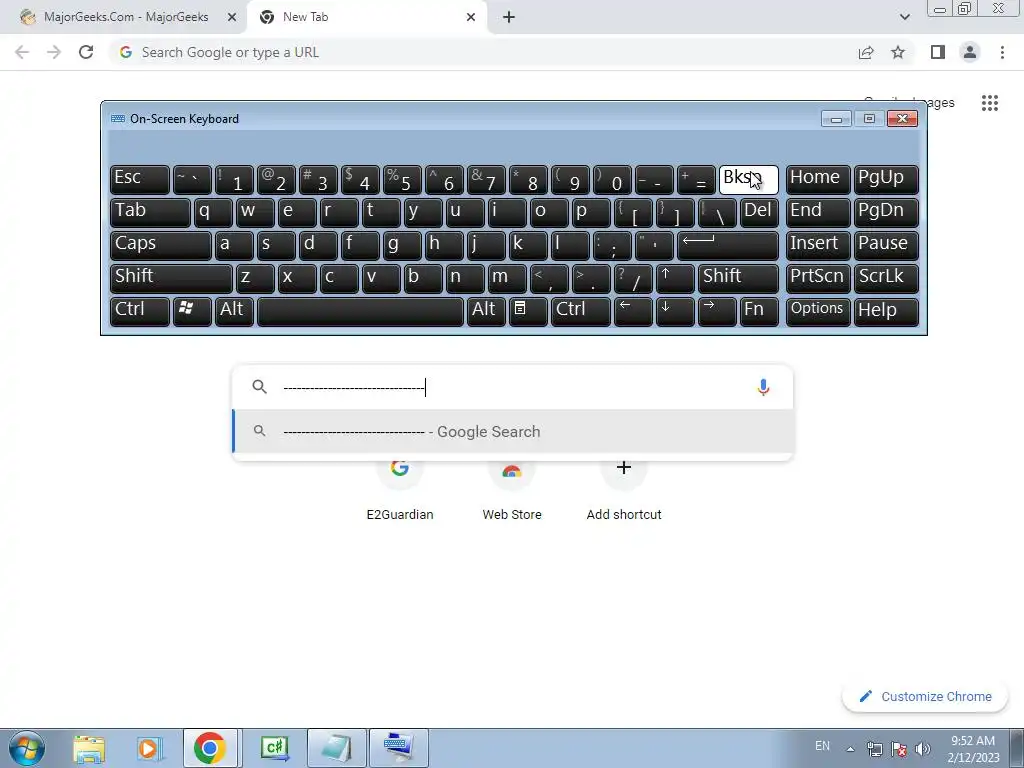This screenshot has width=1024, height=768.
Task: Click the share page icon
Action: pyautogui.click(x=866, y=52)
